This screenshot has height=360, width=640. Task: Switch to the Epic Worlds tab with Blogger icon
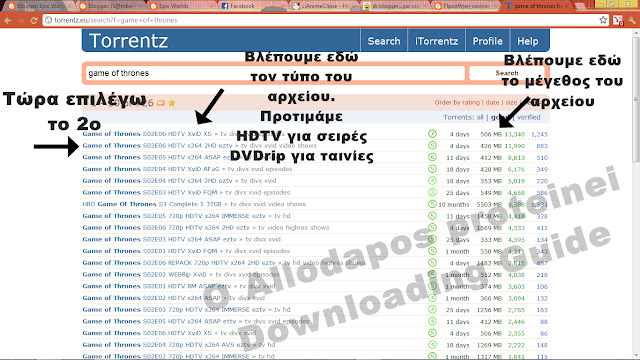pos(180,6)
